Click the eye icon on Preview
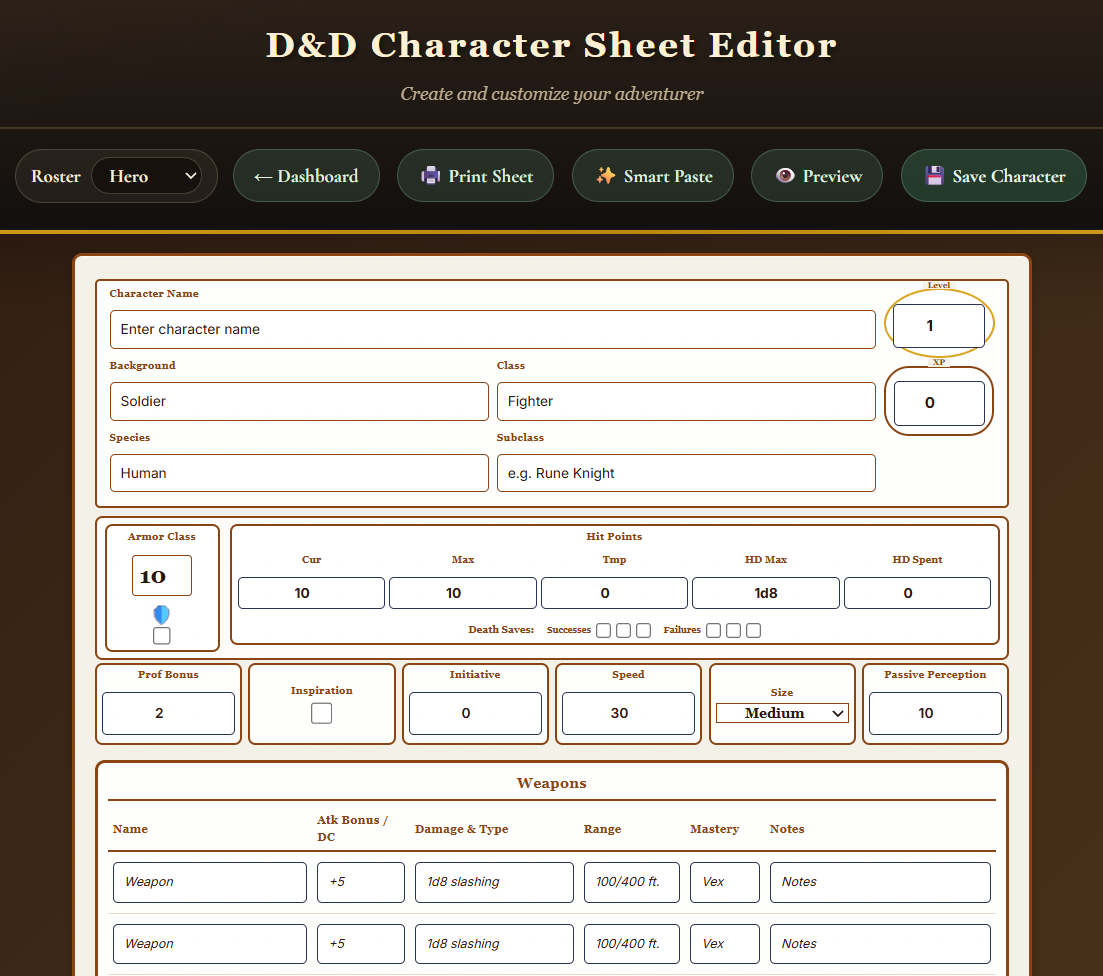Screen dimensions: 1103x976 click(x=785, y=176)
